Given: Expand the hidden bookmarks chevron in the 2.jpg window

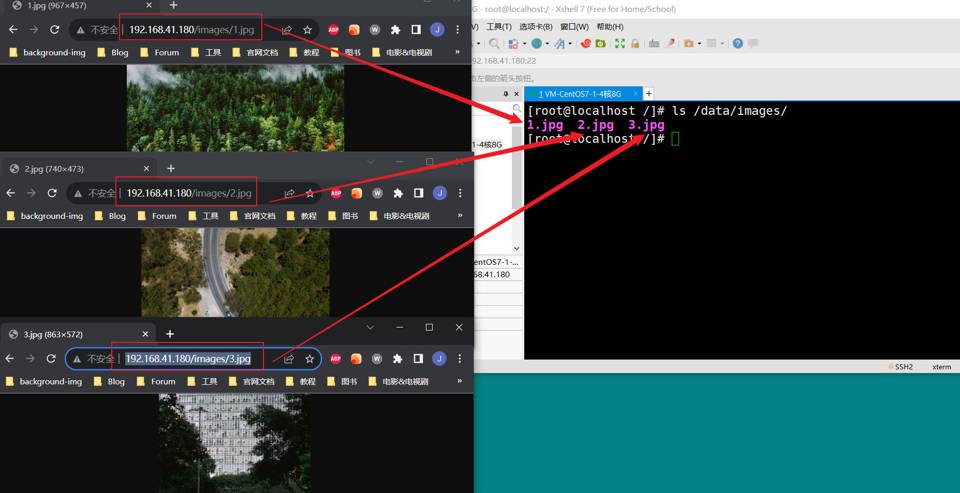Looking at the screenshot, I should [x=459, y=215].
